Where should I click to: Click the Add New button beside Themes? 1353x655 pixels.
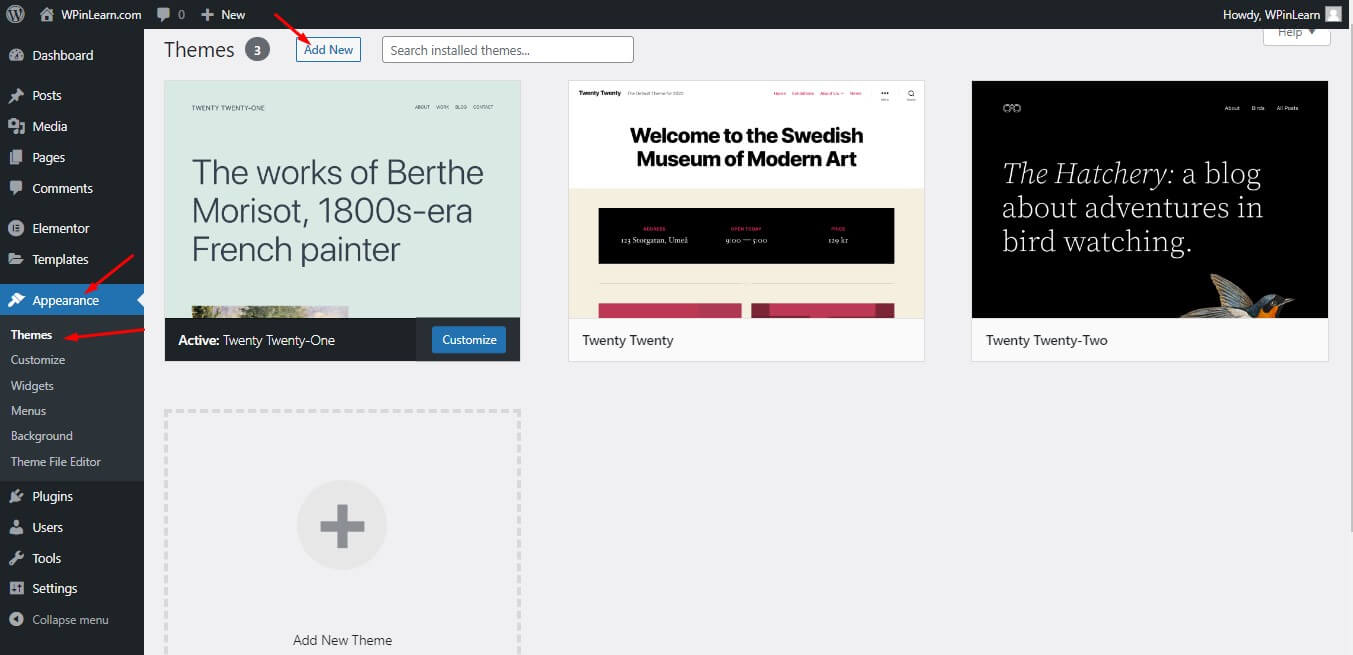tap(328, 49)
